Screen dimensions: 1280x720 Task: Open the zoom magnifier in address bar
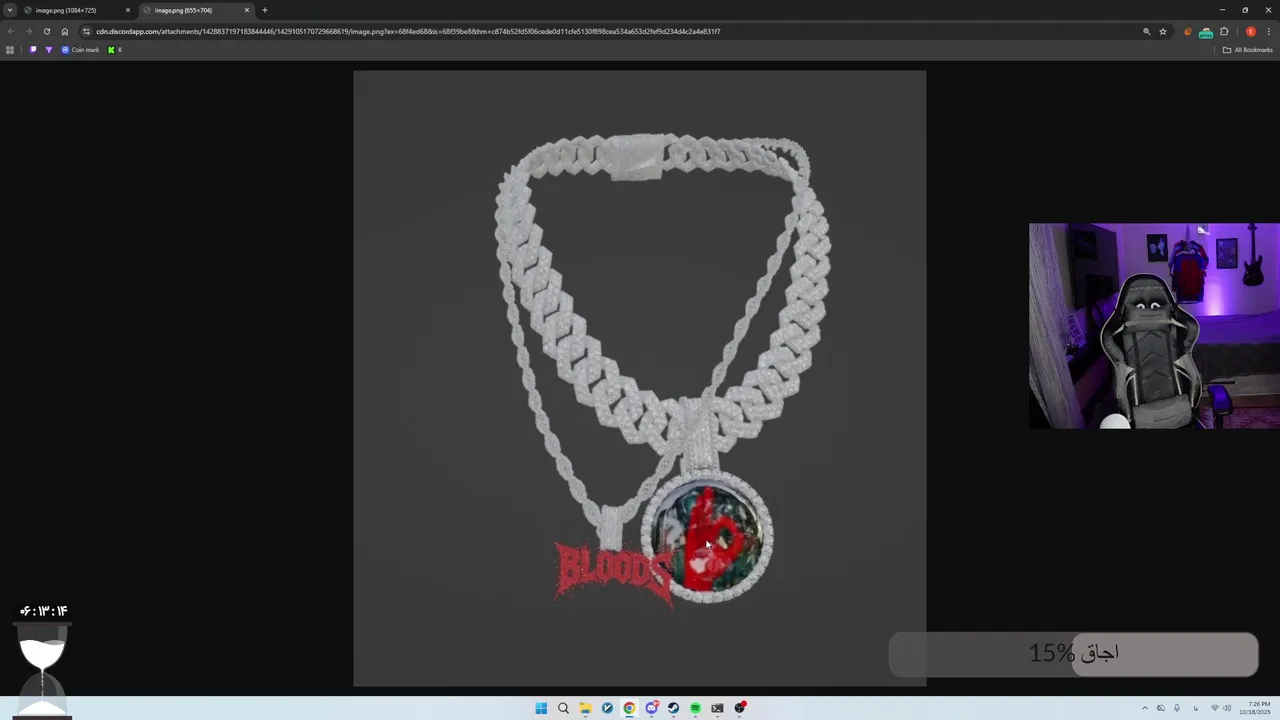click(x=1147, y=31)
